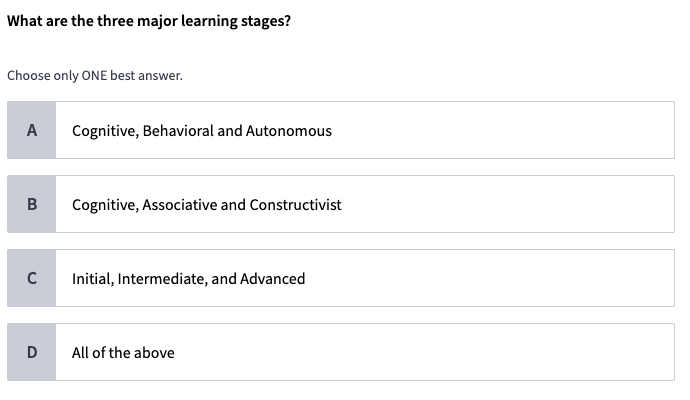Choose "Cognitive, Behavioral and Autonomous" answer text
Viewport: 690px width, 400px height.
(201, 131)
